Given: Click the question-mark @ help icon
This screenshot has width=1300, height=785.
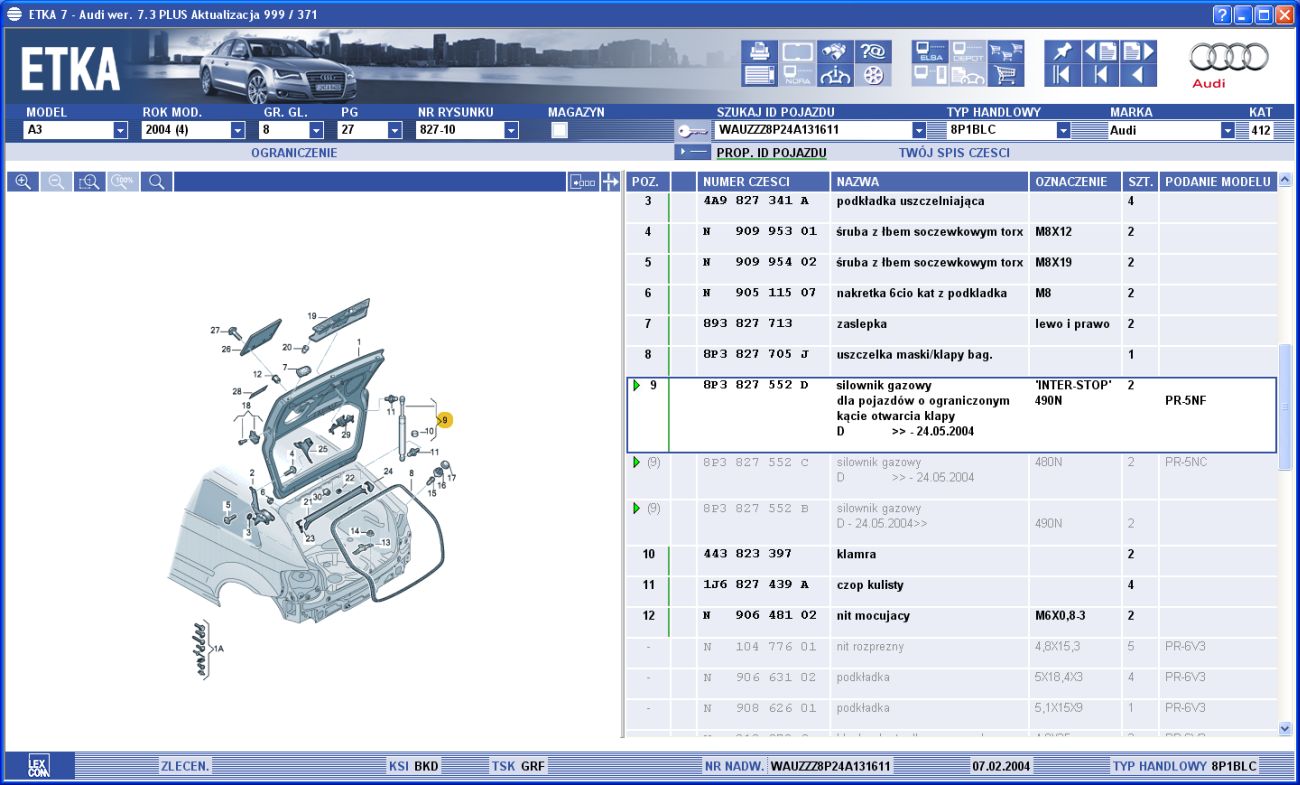Looking at the screenshot, I should click(873, 51).
